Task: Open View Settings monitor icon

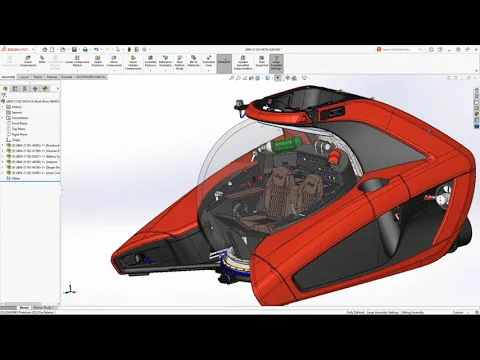Action: pyautogui.click(x=304, y=78)
